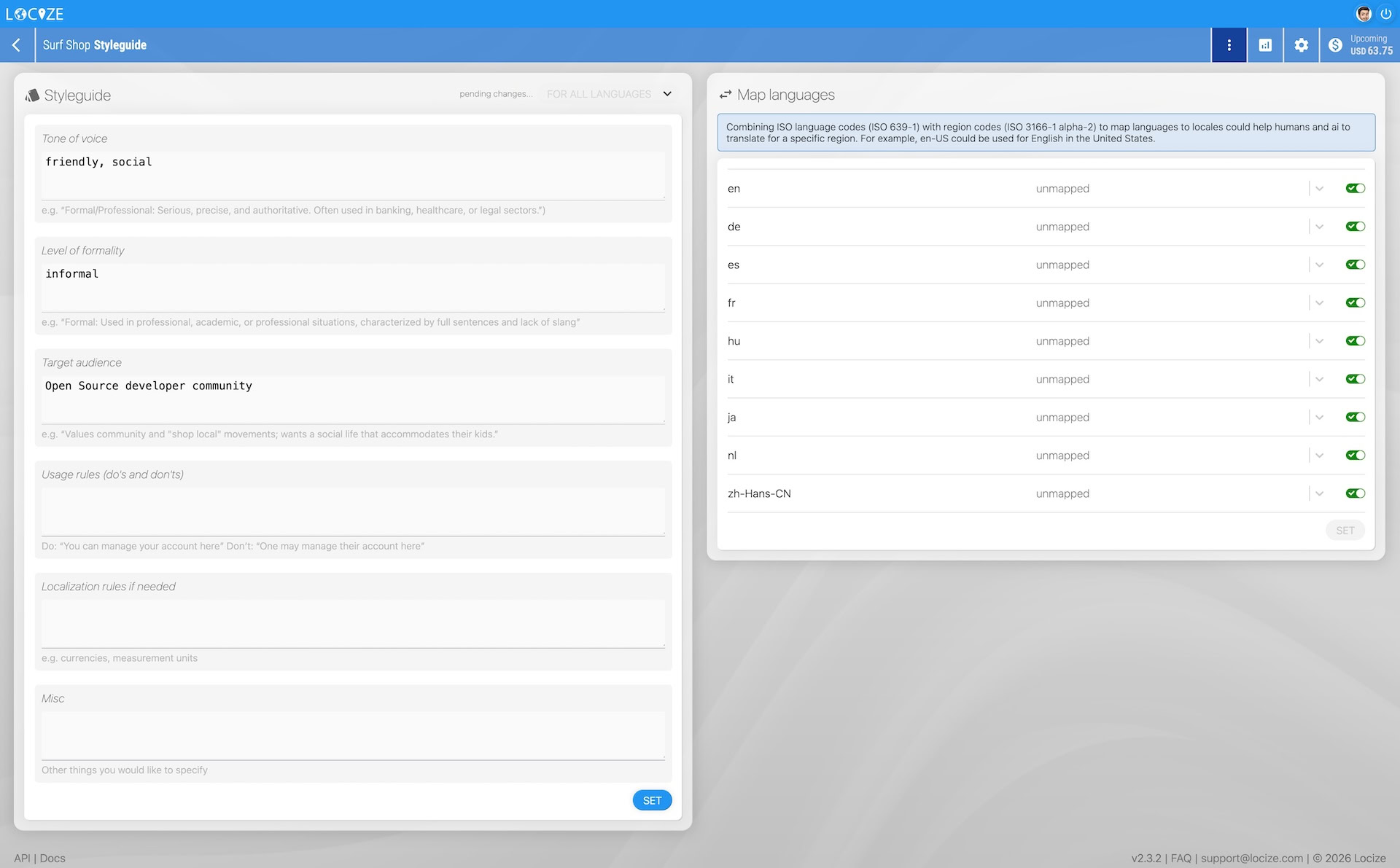
Task: Click into the Misc text area
Action: coord(353,735)
